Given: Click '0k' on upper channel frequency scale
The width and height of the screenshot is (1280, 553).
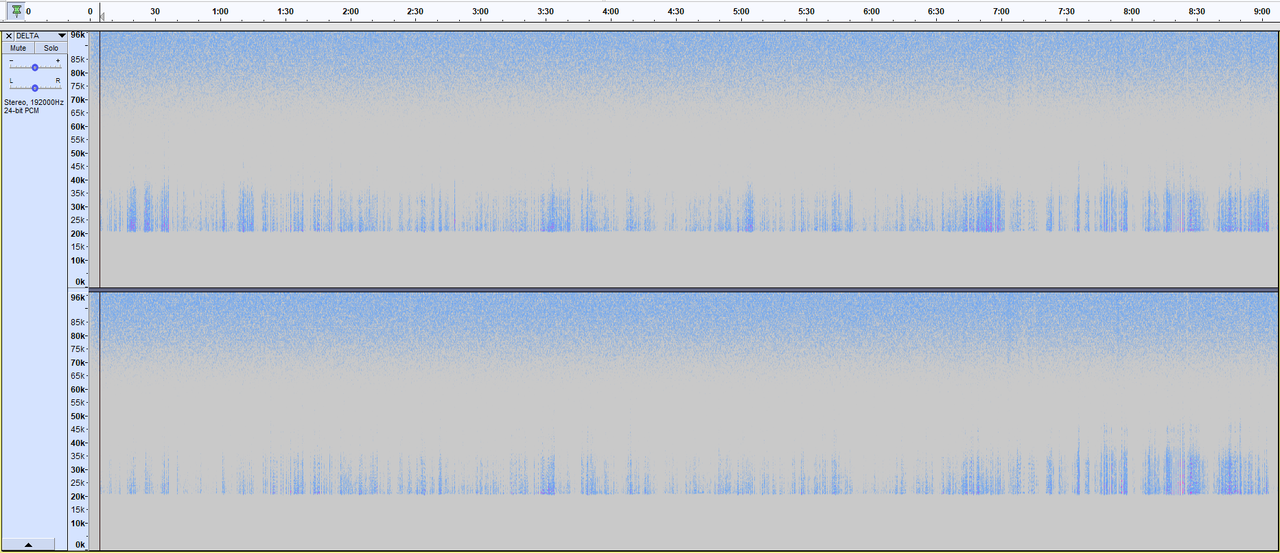Looking at the screenshot, I should (x=80, y=282).
